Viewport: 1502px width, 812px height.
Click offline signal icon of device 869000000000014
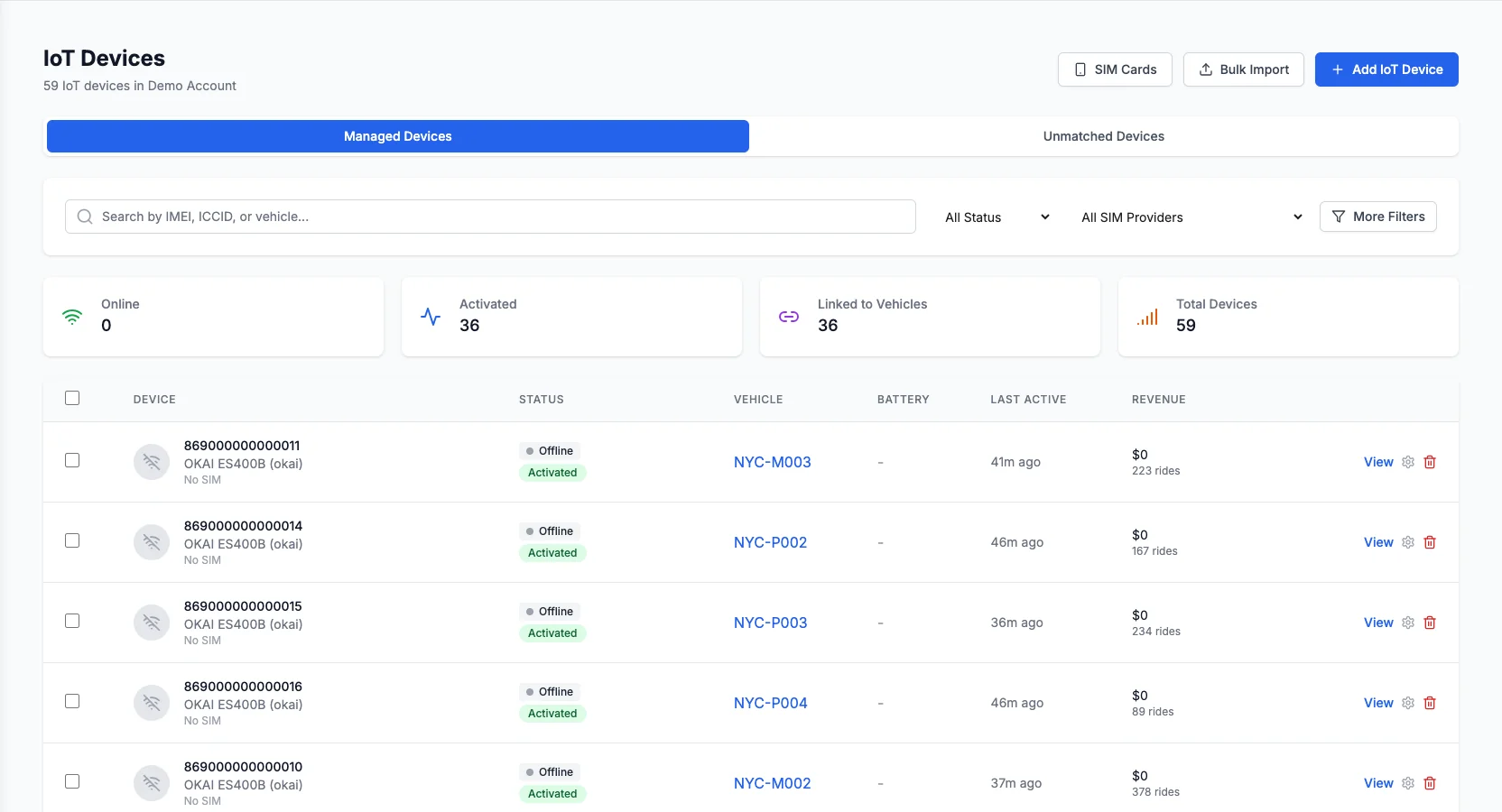[152, 542]
